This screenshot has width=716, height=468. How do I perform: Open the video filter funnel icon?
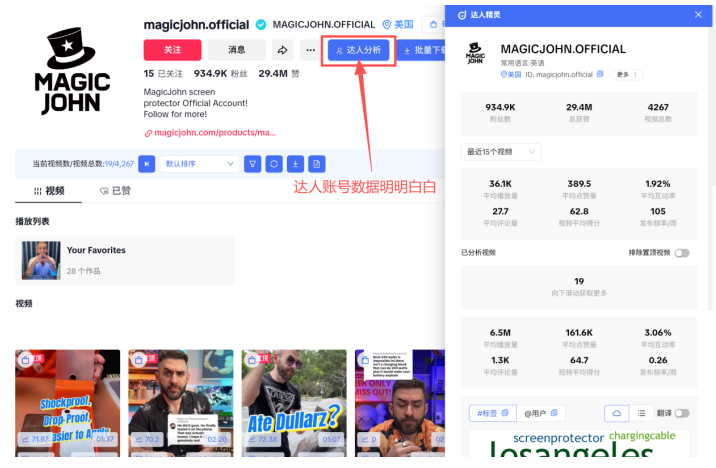pyautogui.click(x=253, y=164)
